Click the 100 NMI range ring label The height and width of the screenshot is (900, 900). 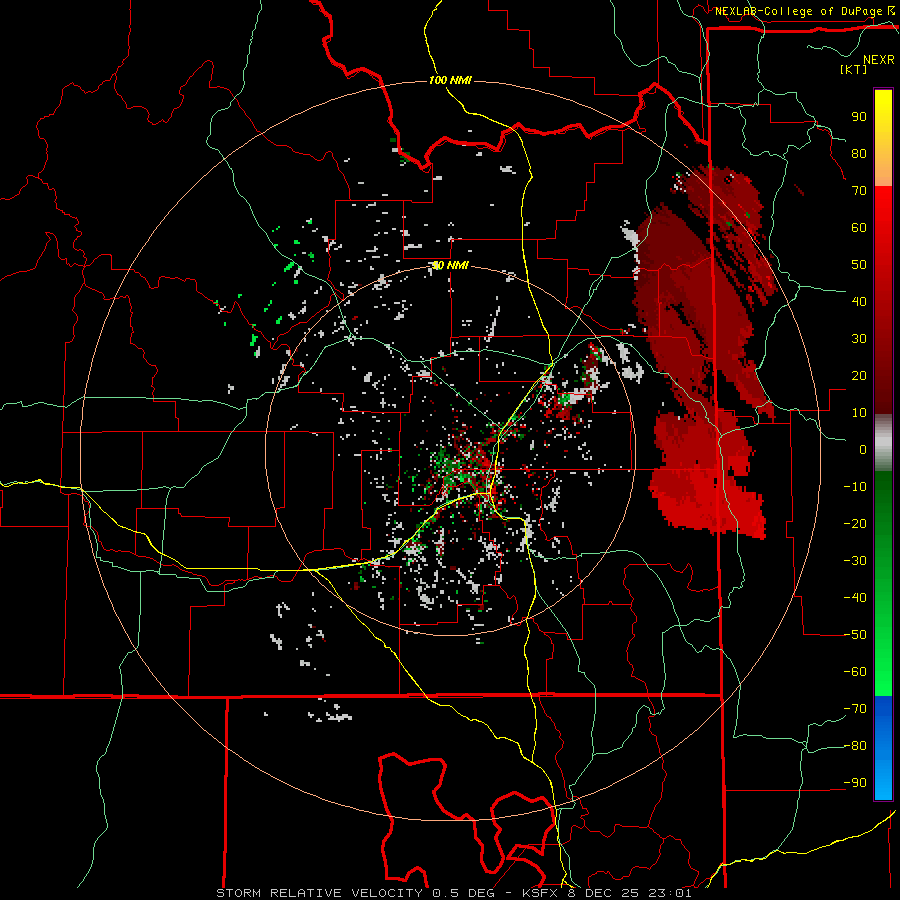tap(450, 80)
